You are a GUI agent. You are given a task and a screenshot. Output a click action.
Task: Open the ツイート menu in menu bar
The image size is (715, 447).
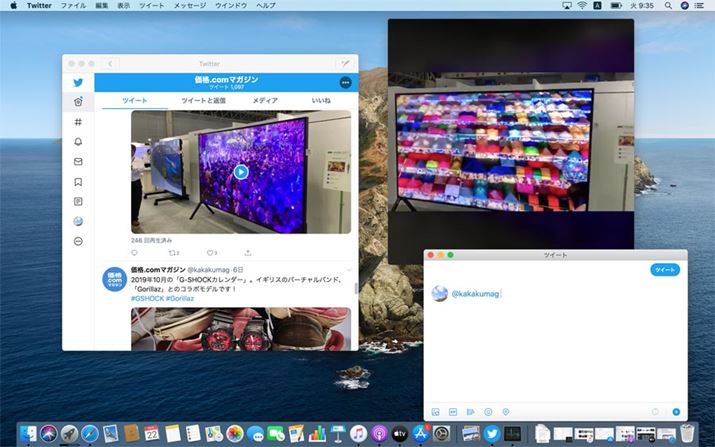pyautogui.click(x=152, y=5)
